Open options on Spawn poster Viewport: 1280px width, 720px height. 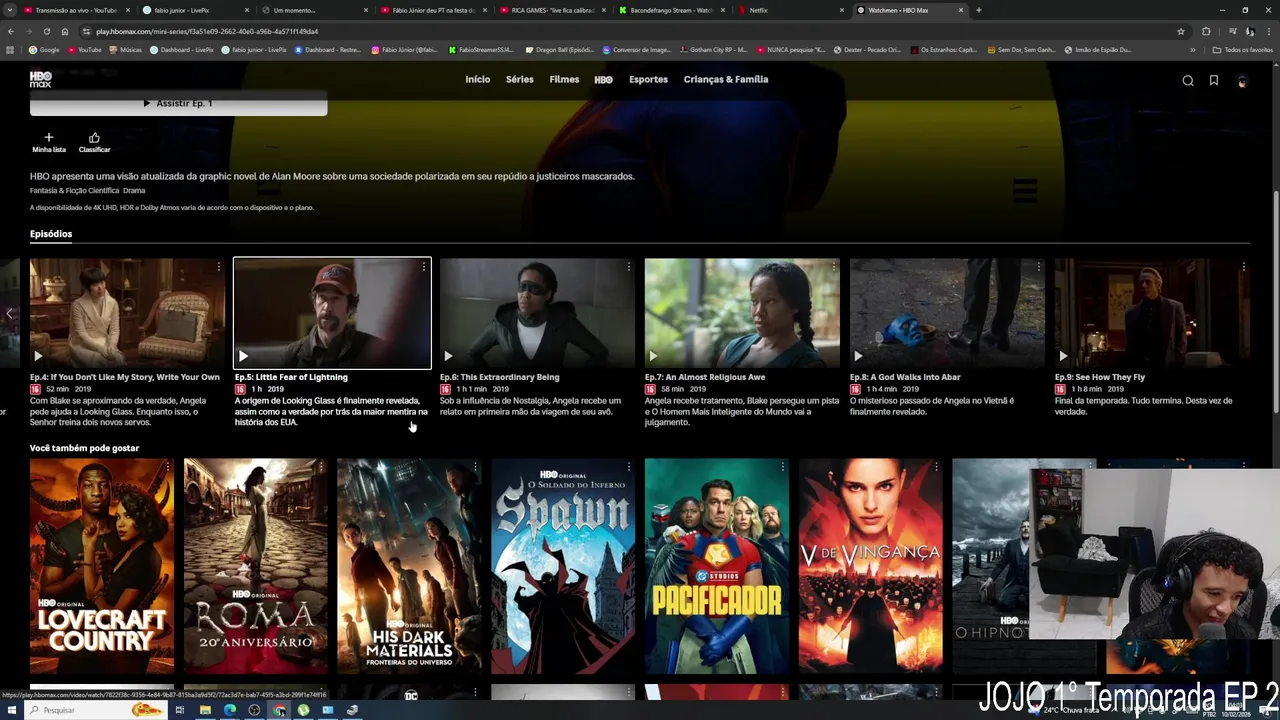pyautogui.click(x=629, y=467)
